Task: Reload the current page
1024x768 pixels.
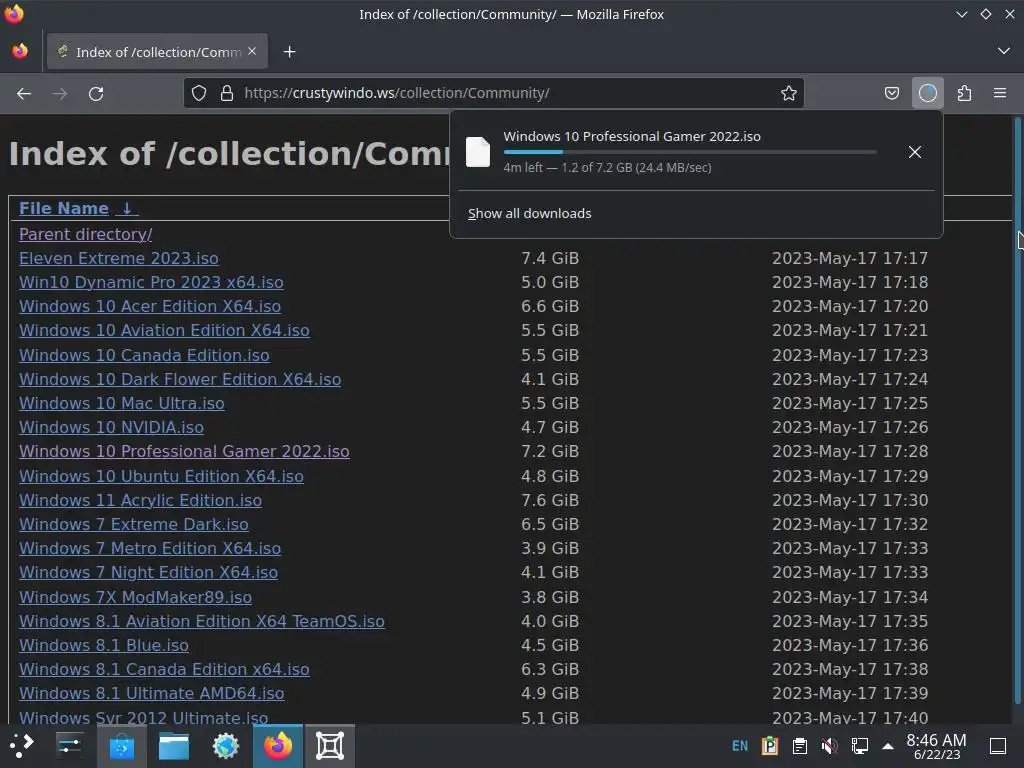Action: point(96,93)
